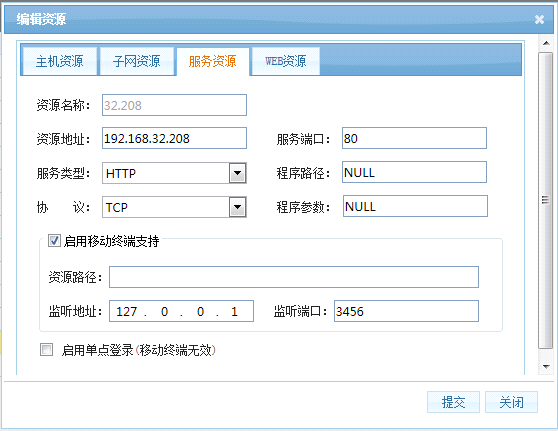558x431 pixels.
Task: Select the 服务资源 tab
Action: tap(213, 61)
